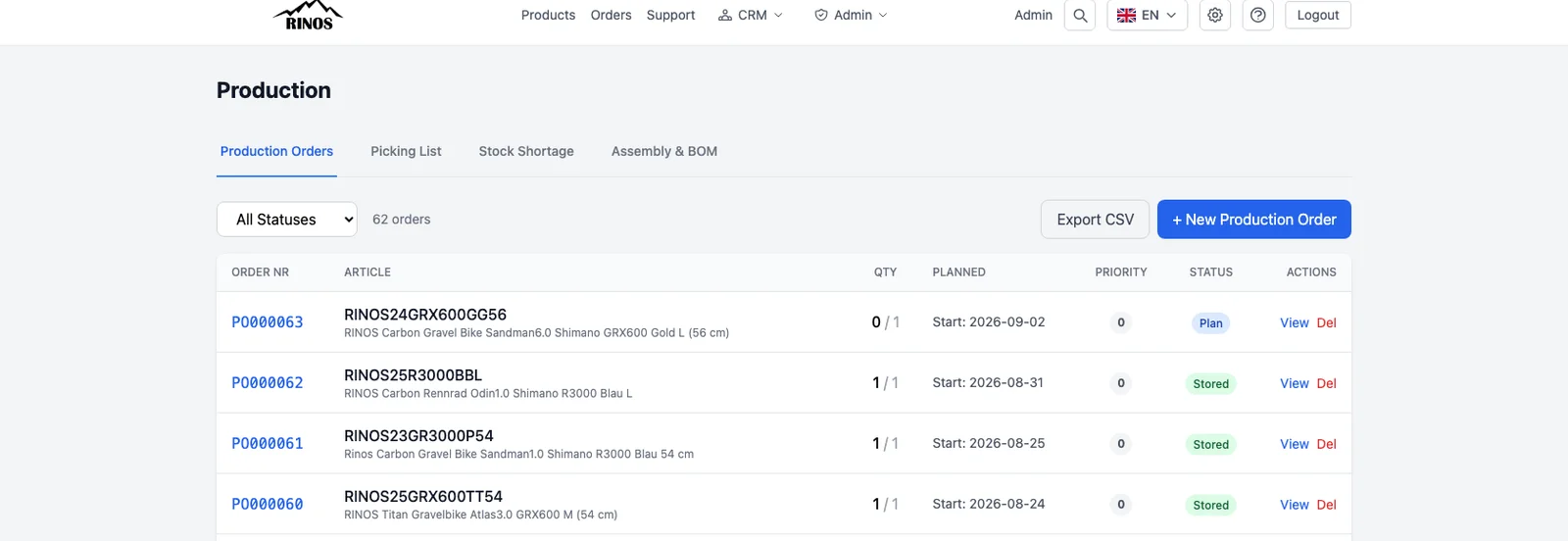The width and height of the screenshot is (1568, 541).
Task: Click the Plan status badge of PO000063
Action: [x=1211, y=323]
